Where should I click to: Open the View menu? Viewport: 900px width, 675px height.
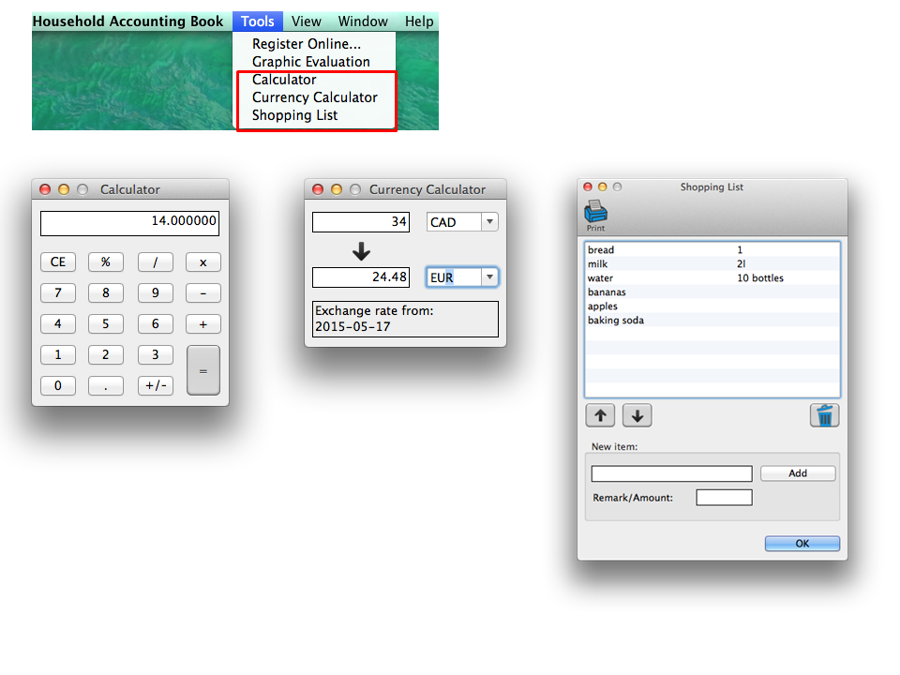tap(306, 21)
